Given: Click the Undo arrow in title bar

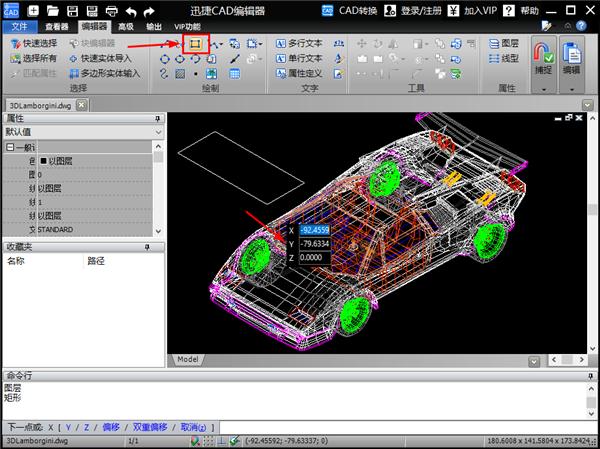Looking at the screenshot, I should [131, 10].
